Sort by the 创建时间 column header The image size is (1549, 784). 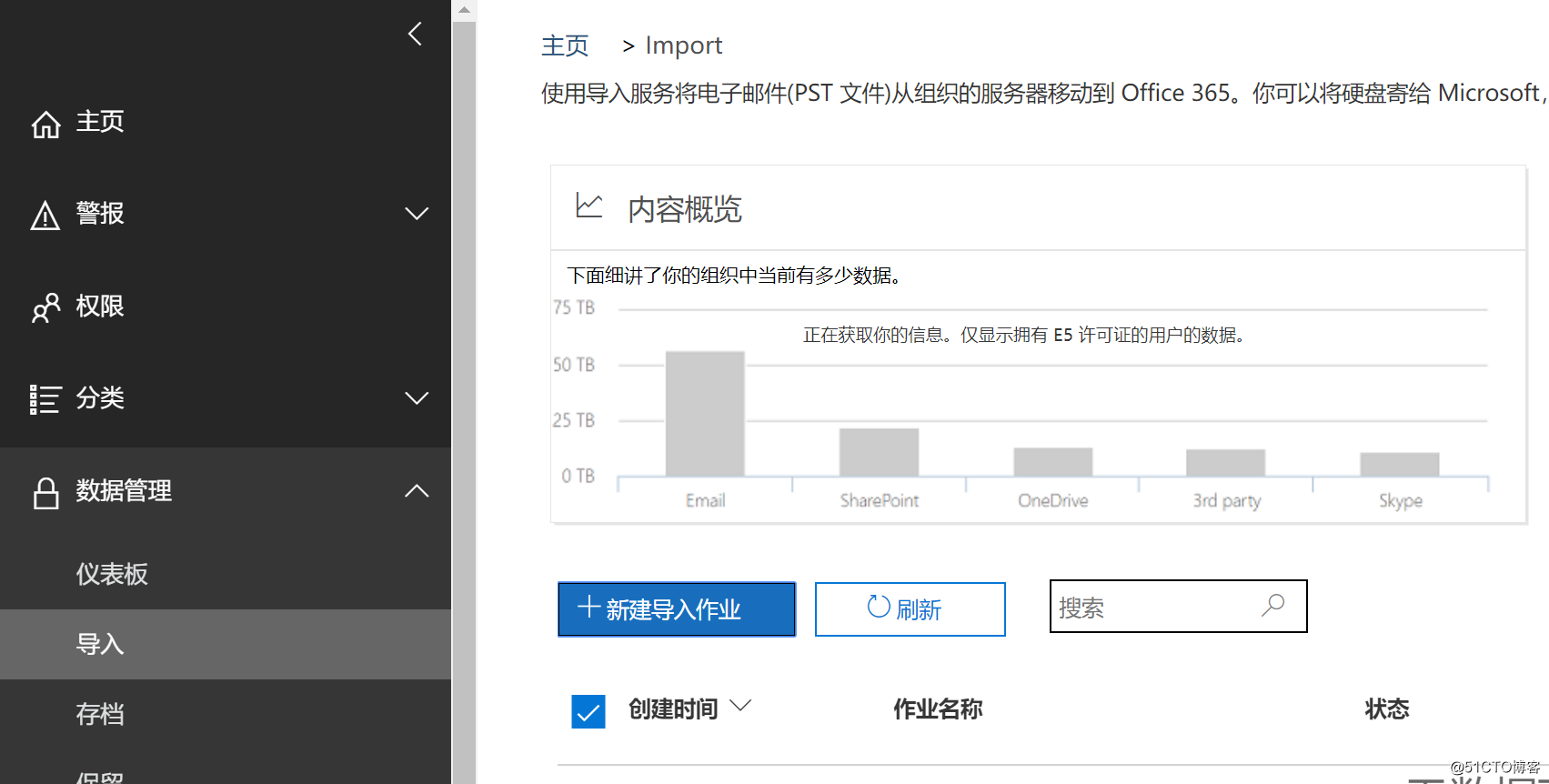coord(674,709)
